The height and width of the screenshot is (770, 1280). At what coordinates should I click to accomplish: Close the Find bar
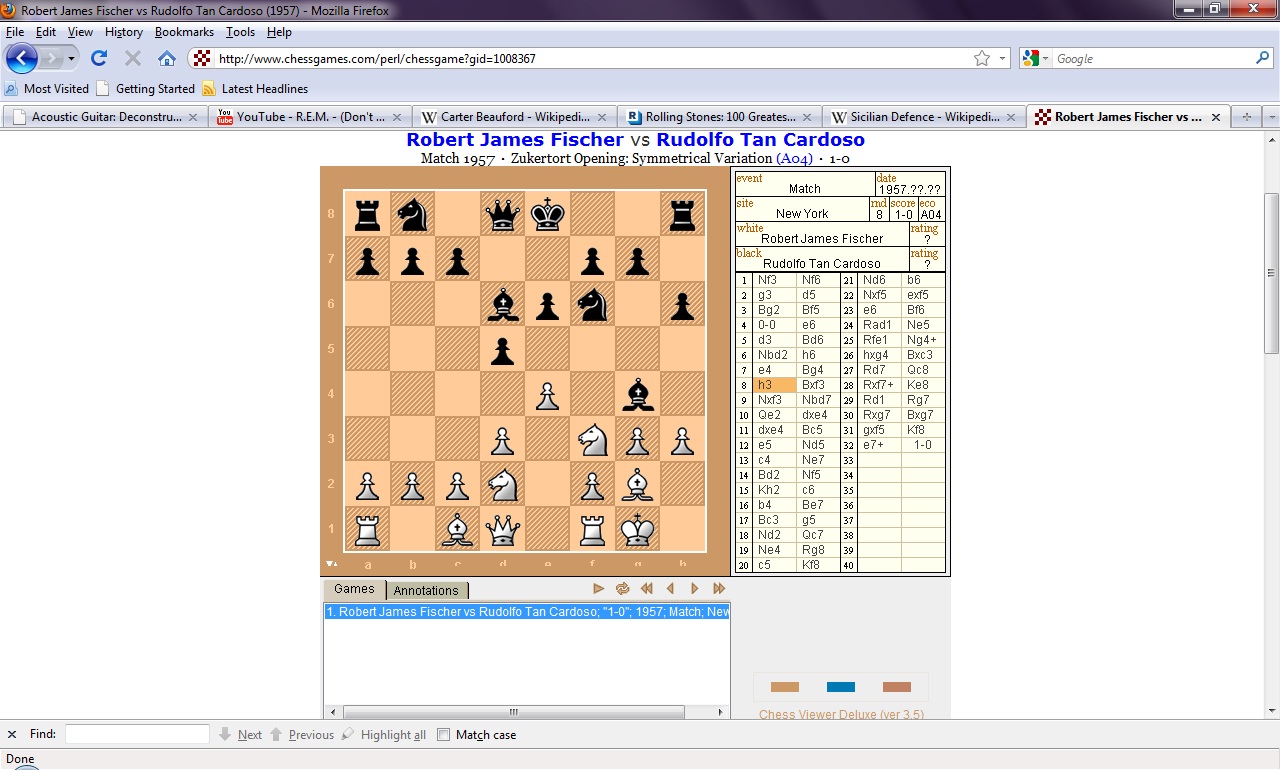[x=12, y=735]
